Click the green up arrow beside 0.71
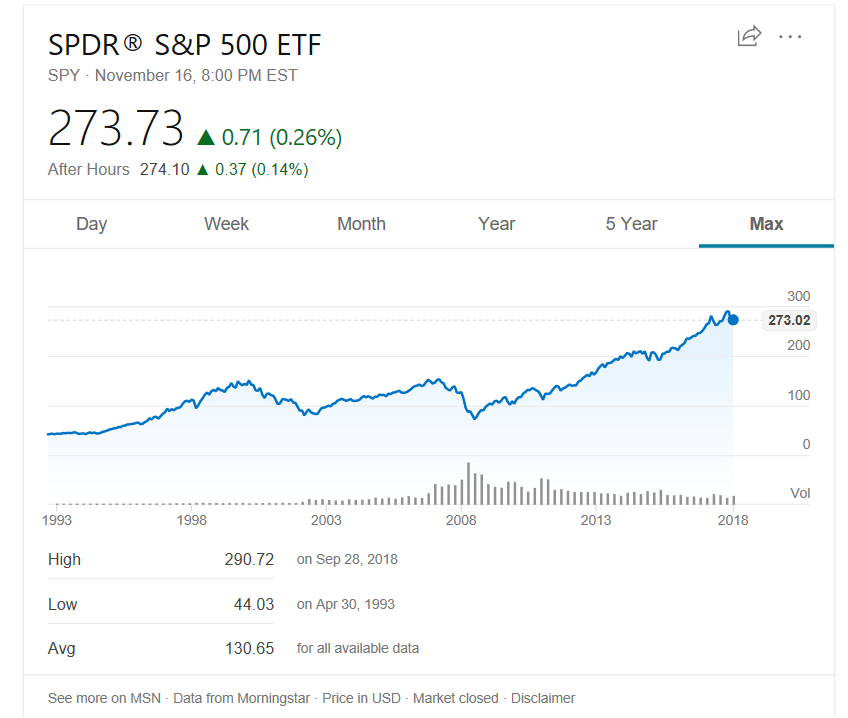 point(206,138)
